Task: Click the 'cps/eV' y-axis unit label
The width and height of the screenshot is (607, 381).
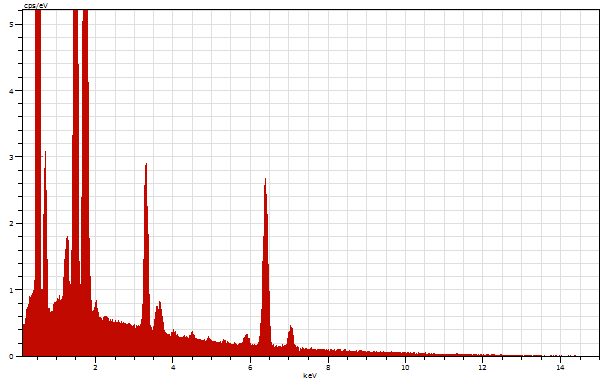Action: coord(36,6)
